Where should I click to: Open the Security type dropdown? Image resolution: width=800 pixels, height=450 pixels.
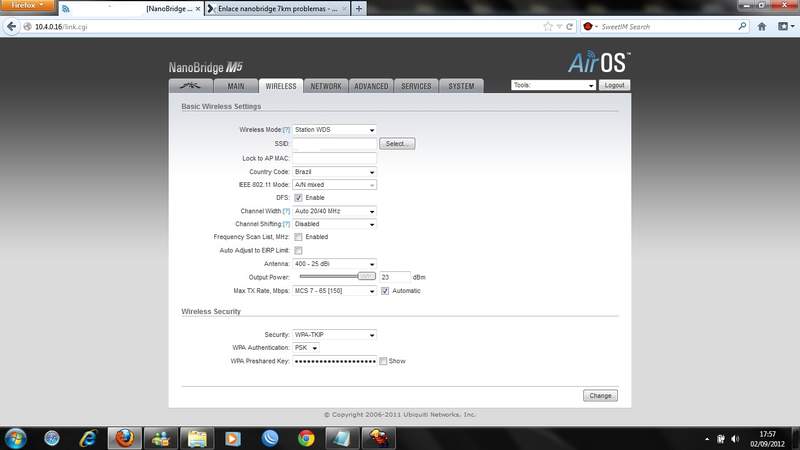click(x=334, y=335)
